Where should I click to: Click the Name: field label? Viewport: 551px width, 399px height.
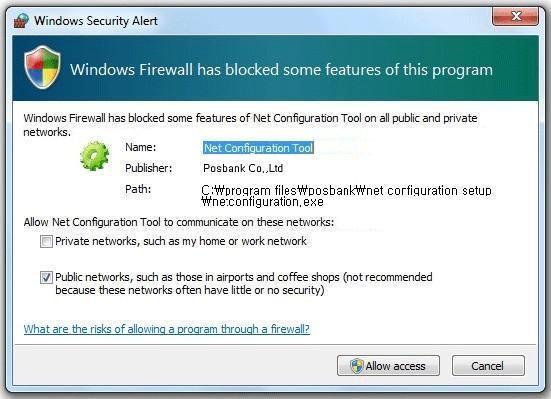point(141,147)
